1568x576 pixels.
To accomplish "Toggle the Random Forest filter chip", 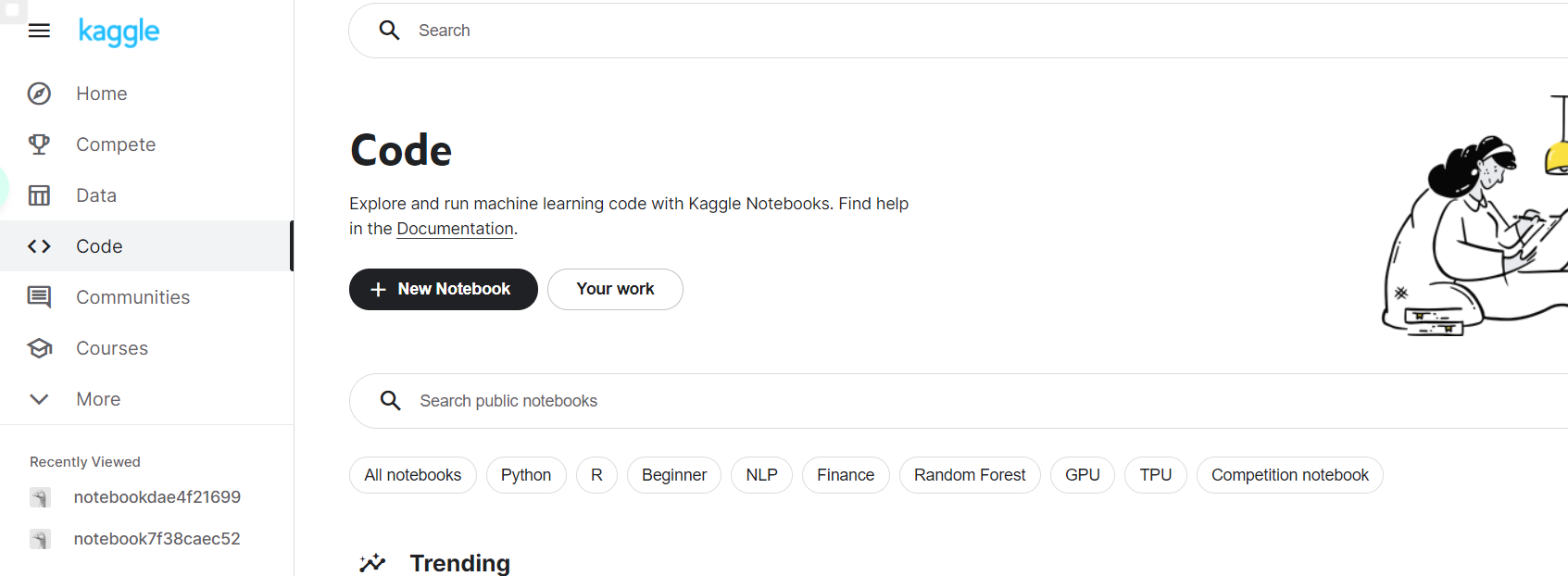I will [970, 475].
